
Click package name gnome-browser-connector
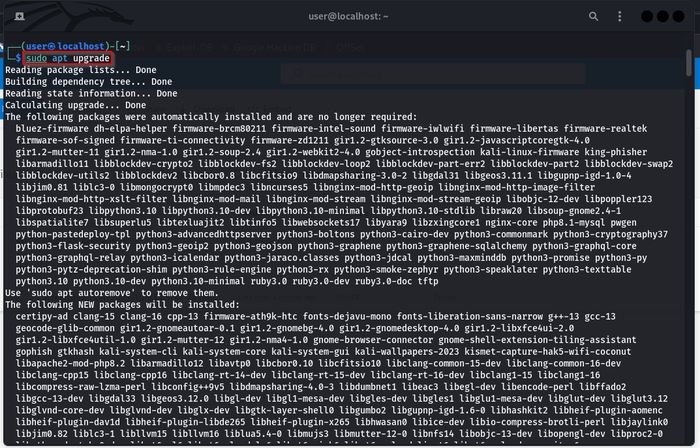coord(373,340)
